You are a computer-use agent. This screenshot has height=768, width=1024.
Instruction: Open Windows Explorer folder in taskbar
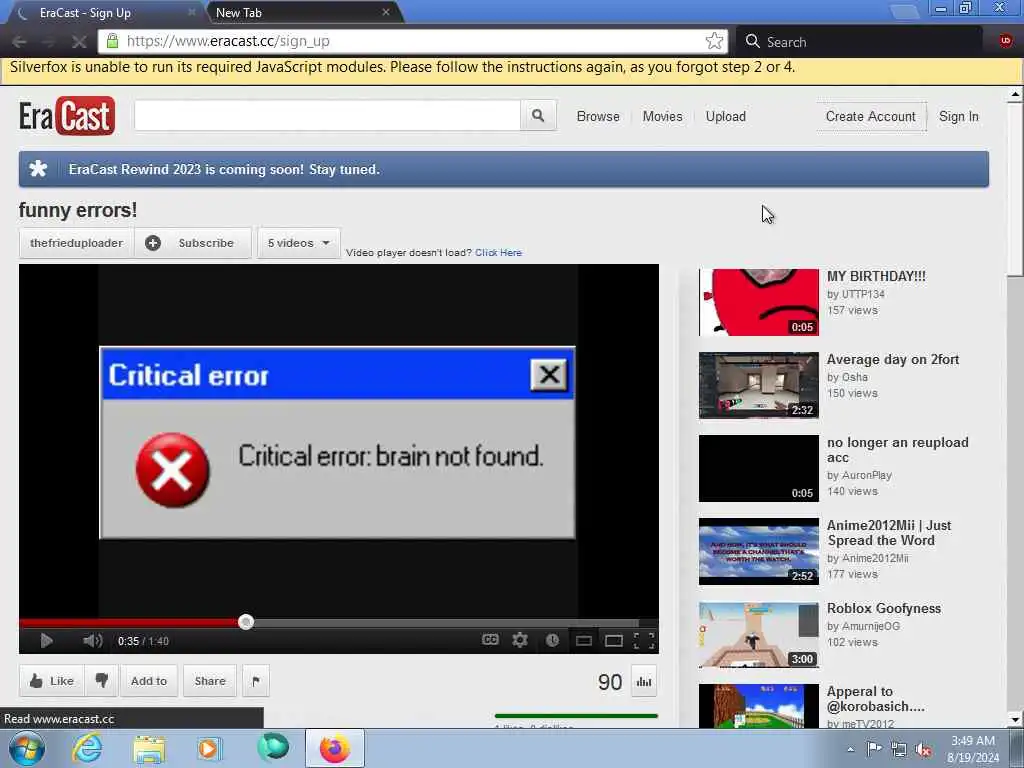pos(149,749)
